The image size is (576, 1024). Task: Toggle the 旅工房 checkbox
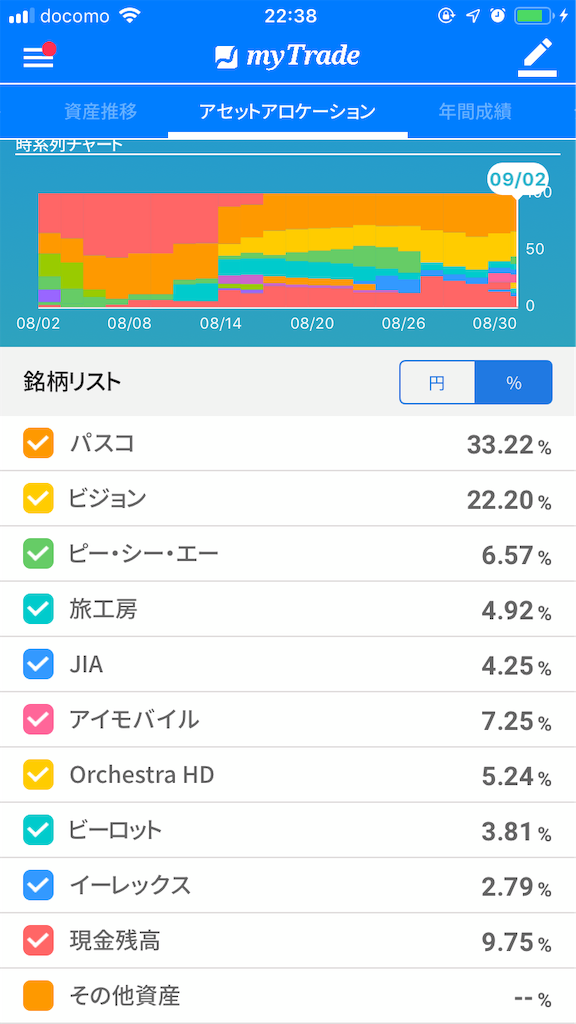point(39,609)
